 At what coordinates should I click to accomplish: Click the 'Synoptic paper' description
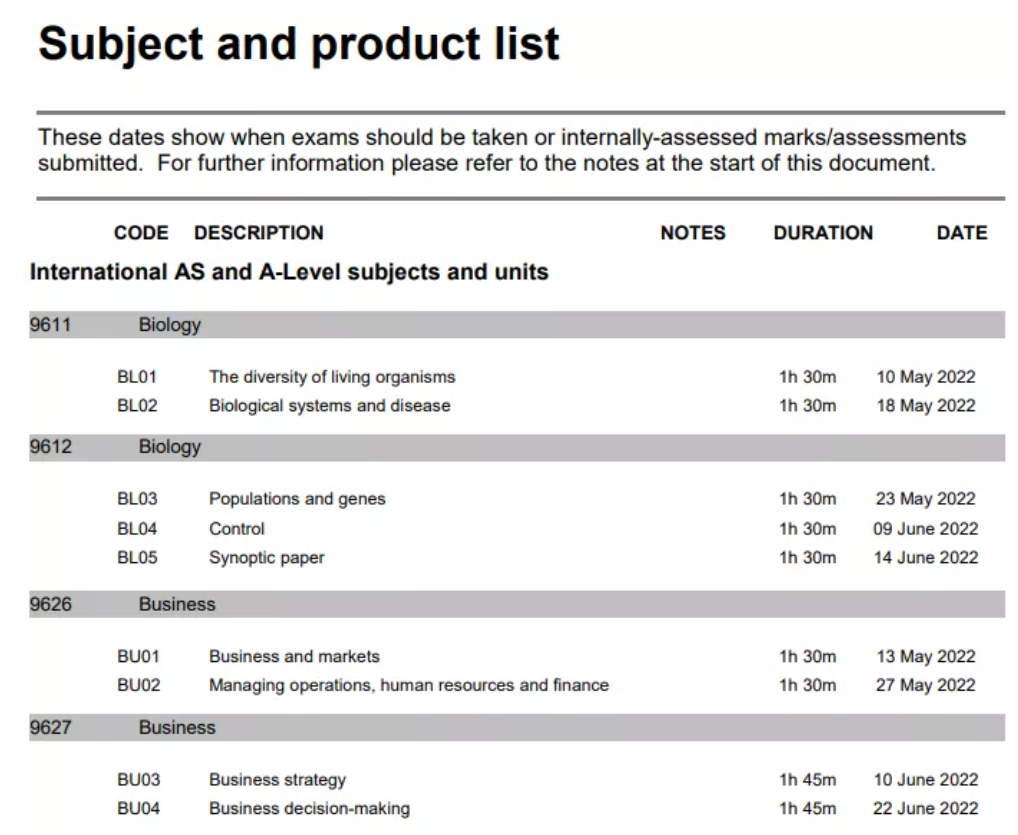pos(266,558)
